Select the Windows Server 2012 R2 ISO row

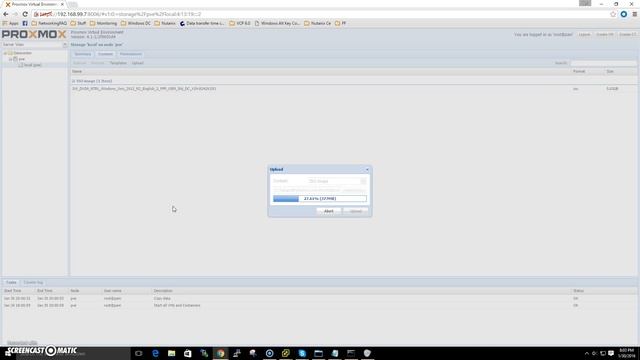coord(353,89)
